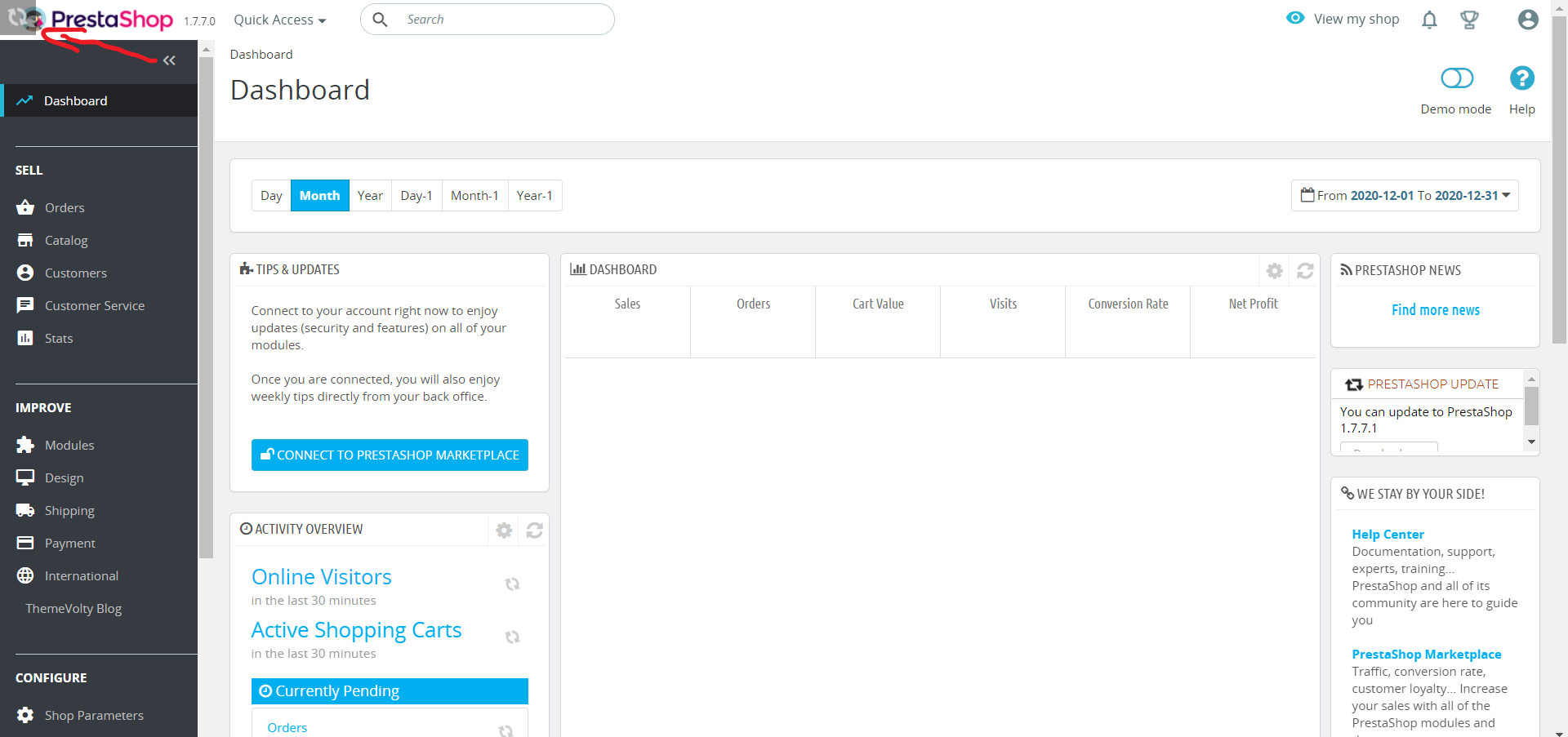Refresh the Activity Overview panel
Image resolution: width=1568 pixels, height=737 pixels.
(535, 531)
